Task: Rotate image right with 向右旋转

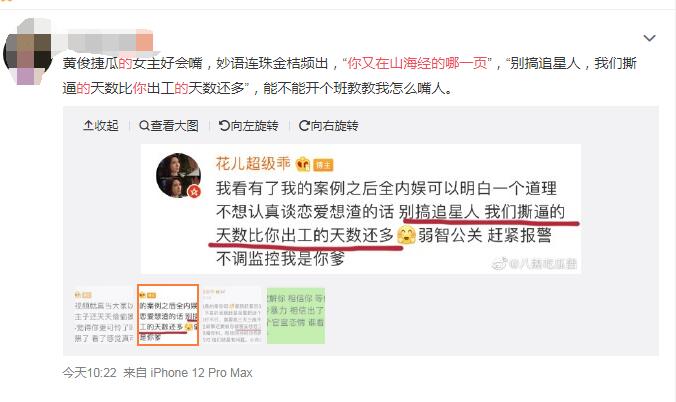Action: tap(329, 126)
